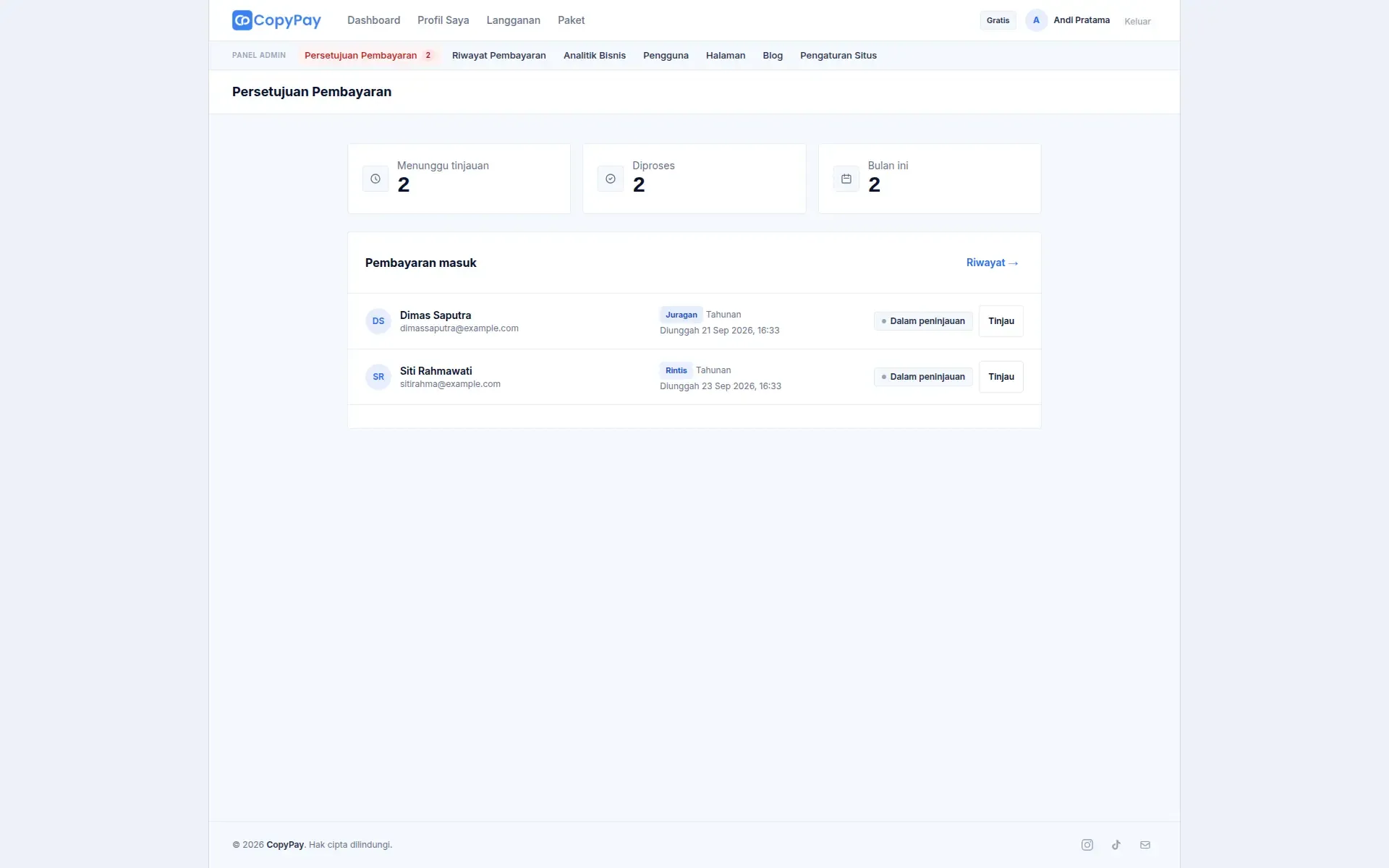Image resolution: width=1389 pixels, height=868 pixels.
Task: Open the Dashboard menu item
Action: (x=373, y=20)
